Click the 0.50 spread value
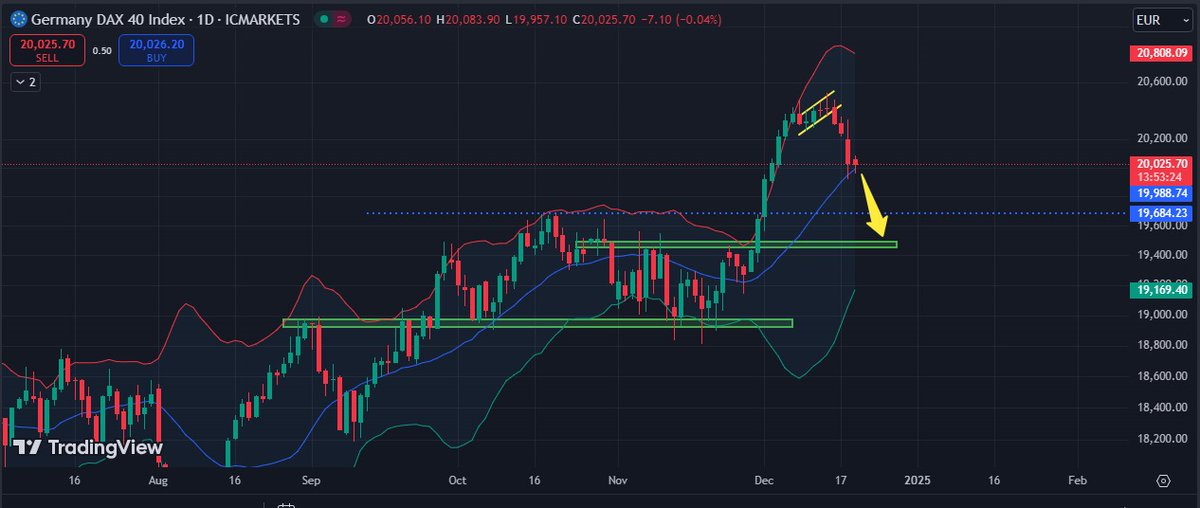 (x=102, y=51)
